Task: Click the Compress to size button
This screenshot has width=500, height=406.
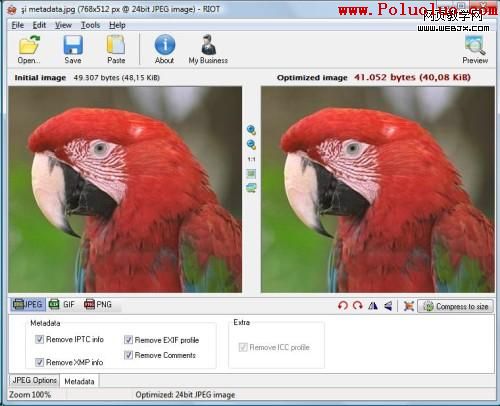Action: click(455, 306)
